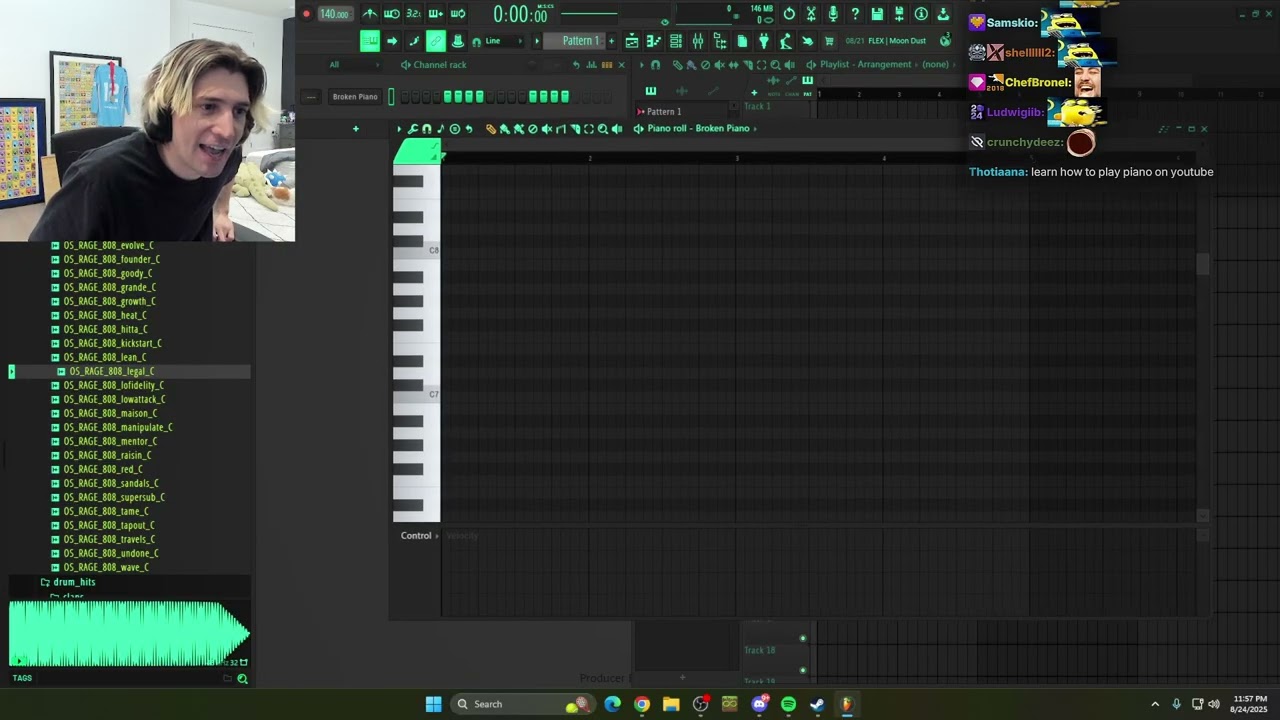Click the undo history circular arrow icon

pos(789,14)
